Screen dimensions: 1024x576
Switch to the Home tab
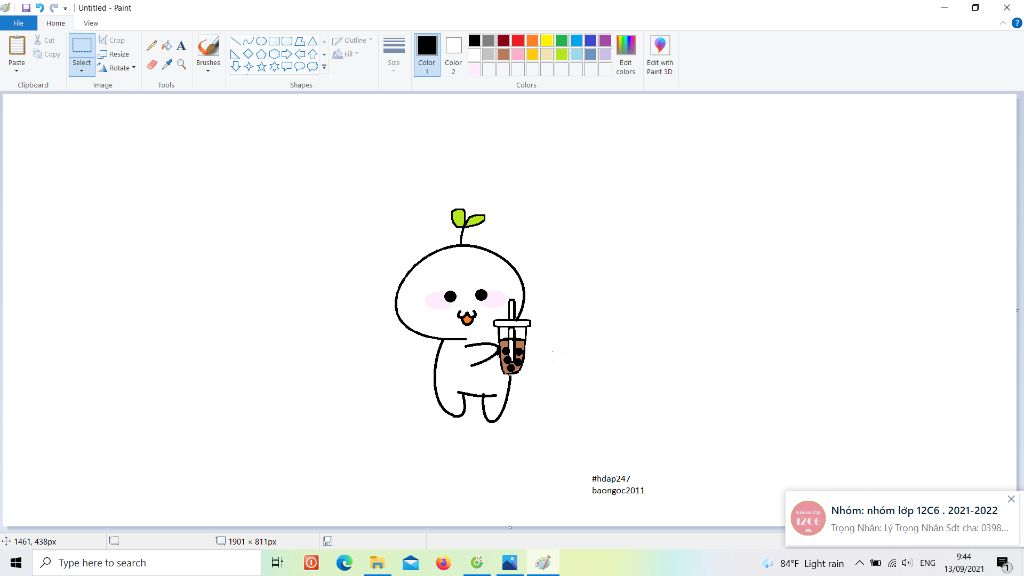[56, 23]
